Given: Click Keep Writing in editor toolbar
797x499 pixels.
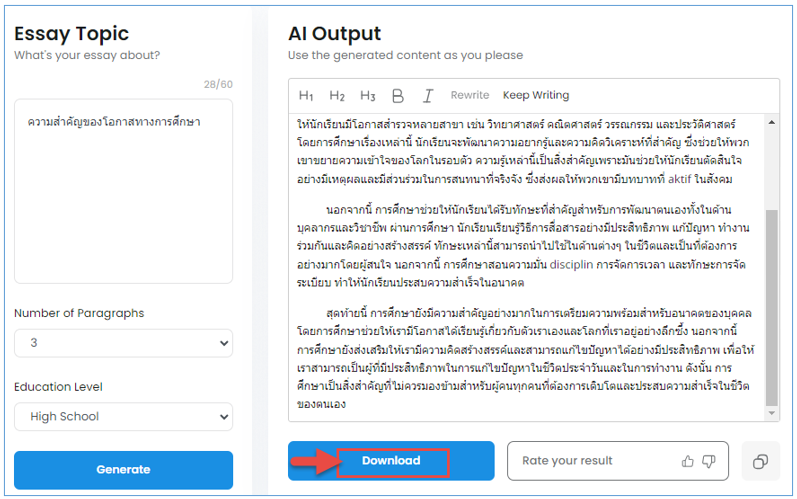Looking at the screenshot, I should [536, 95].
